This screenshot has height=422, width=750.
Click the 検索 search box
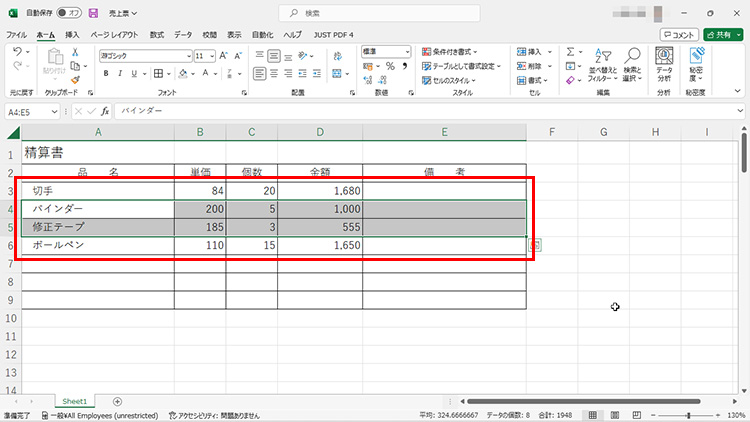coord(375,13)
